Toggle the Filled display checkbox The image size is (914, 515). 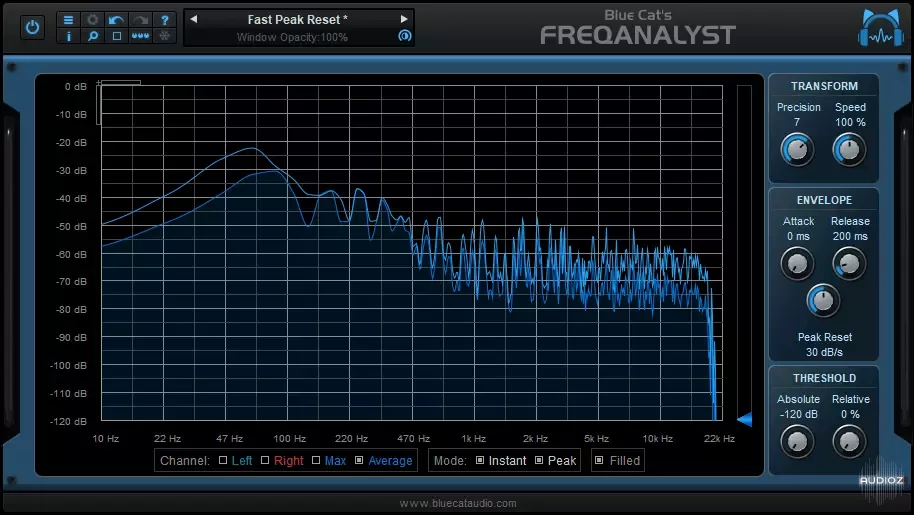599,460
